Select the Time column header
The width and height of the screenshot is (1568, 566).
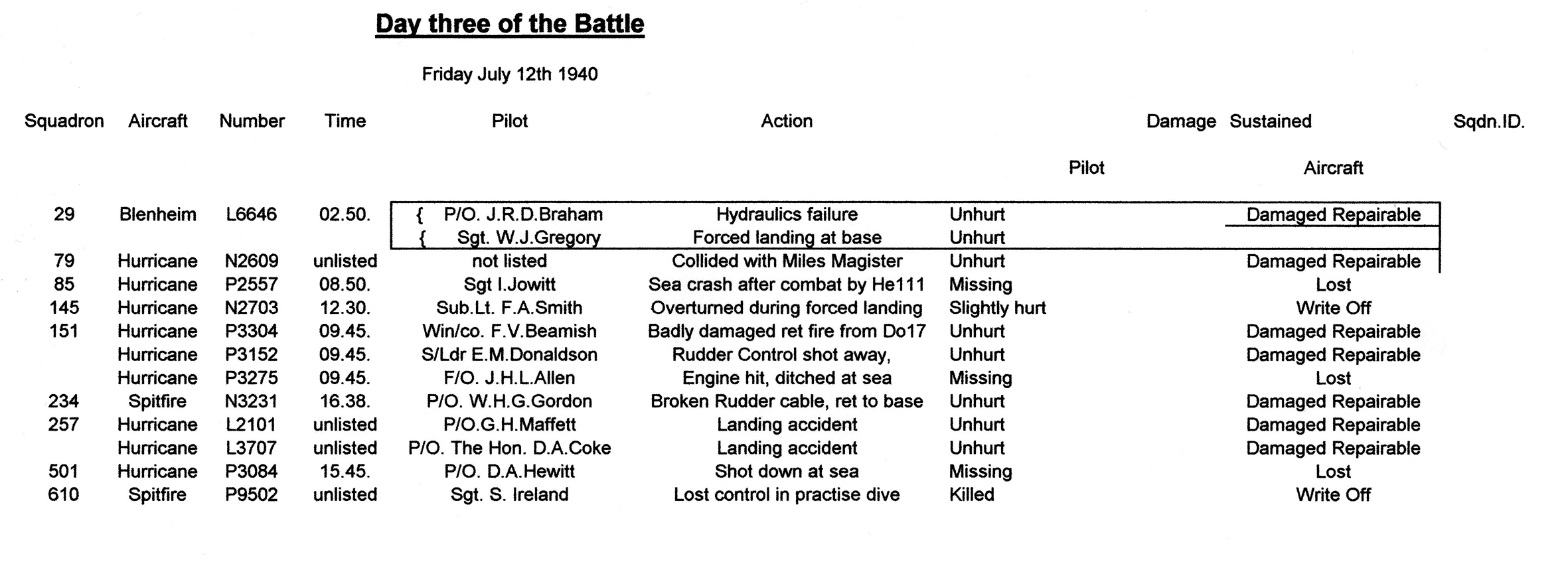point(345,121)
